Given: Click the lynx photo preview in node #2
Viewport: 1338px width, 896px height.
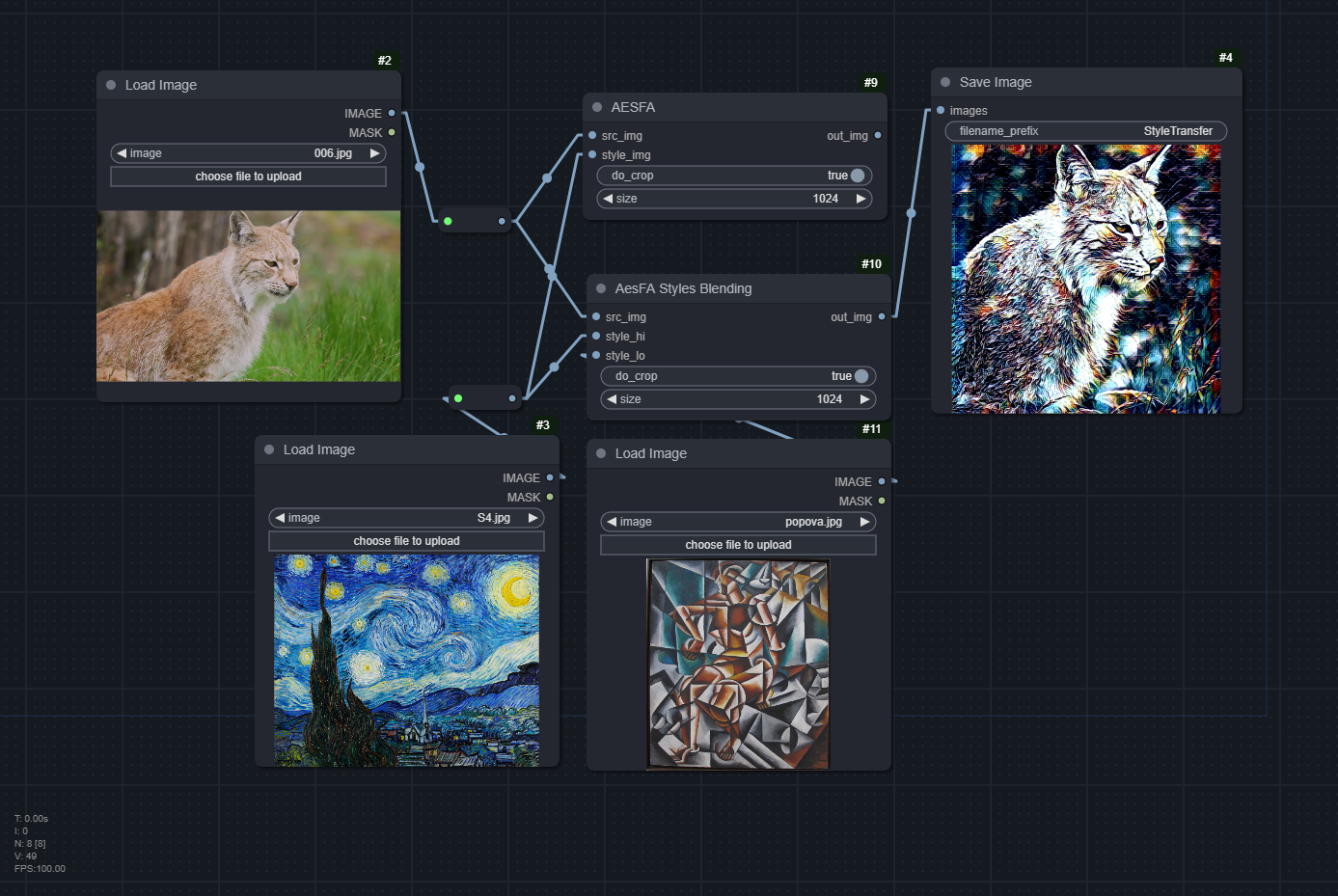Looking at the screenshot, I should (x=249, y=296).
